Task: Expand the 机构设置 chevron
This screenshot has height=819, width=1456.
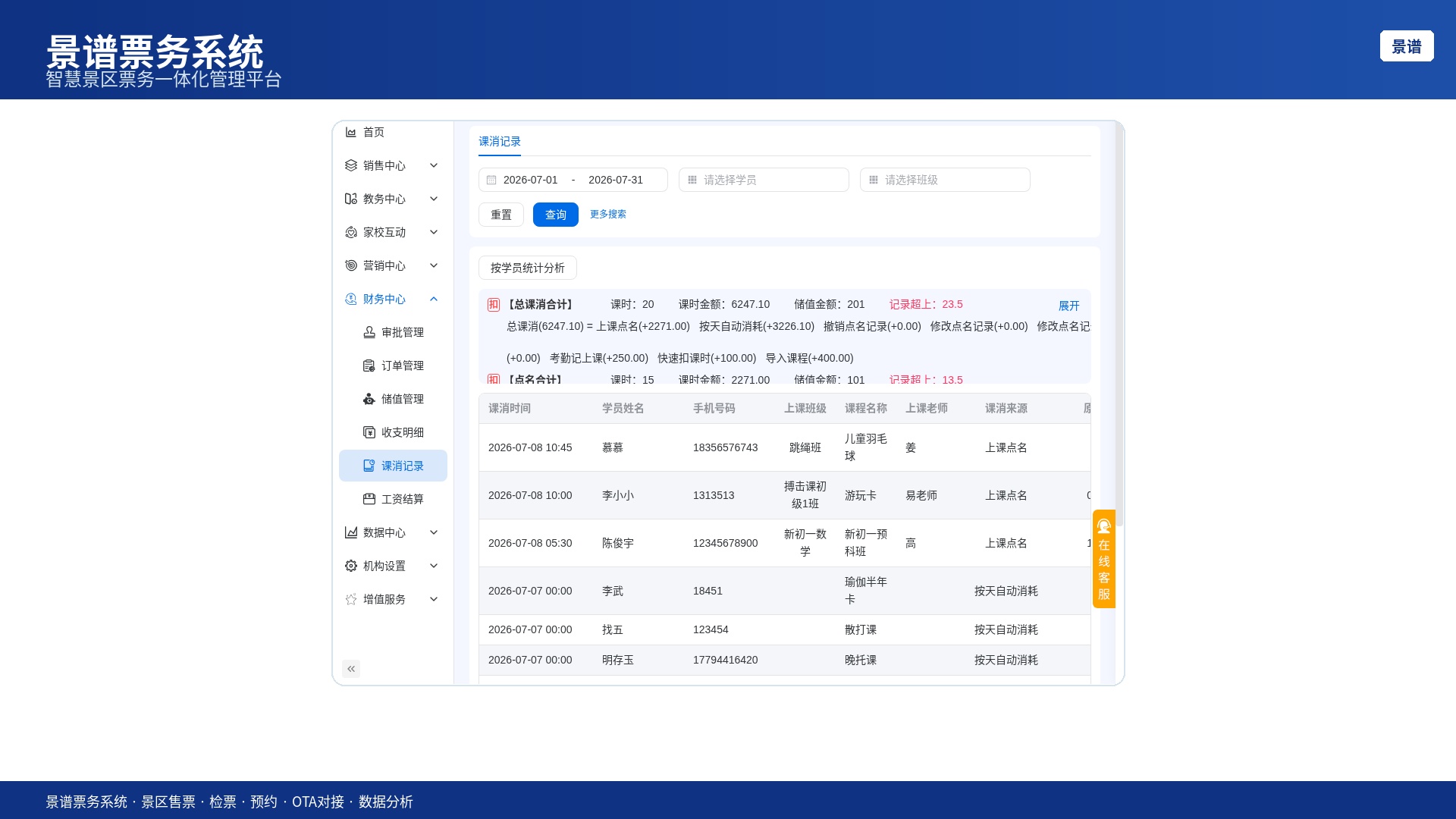Action: [x=434, y=566]
